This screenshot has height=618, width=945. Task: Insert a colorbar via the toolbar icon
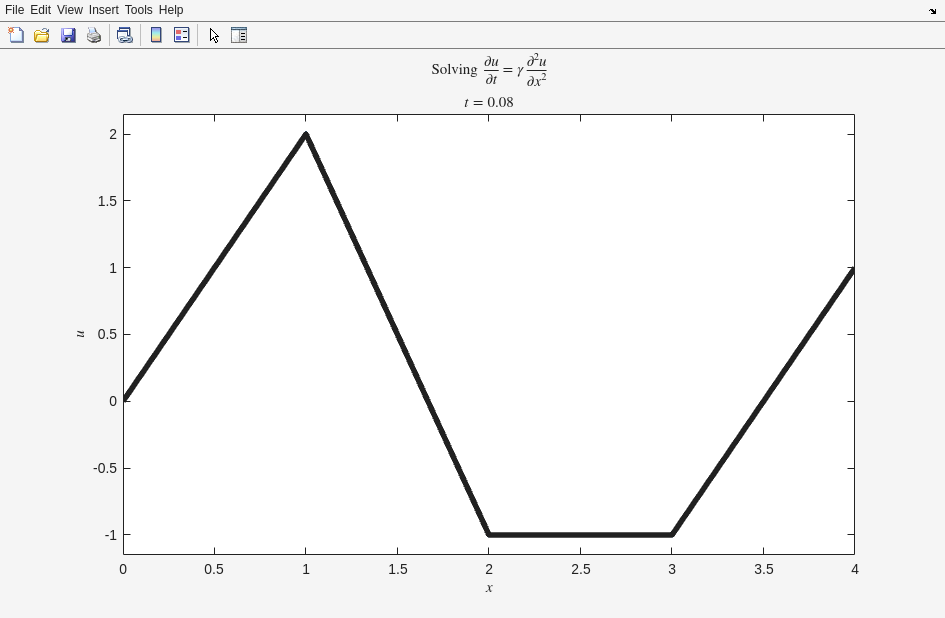pos(156,35)
